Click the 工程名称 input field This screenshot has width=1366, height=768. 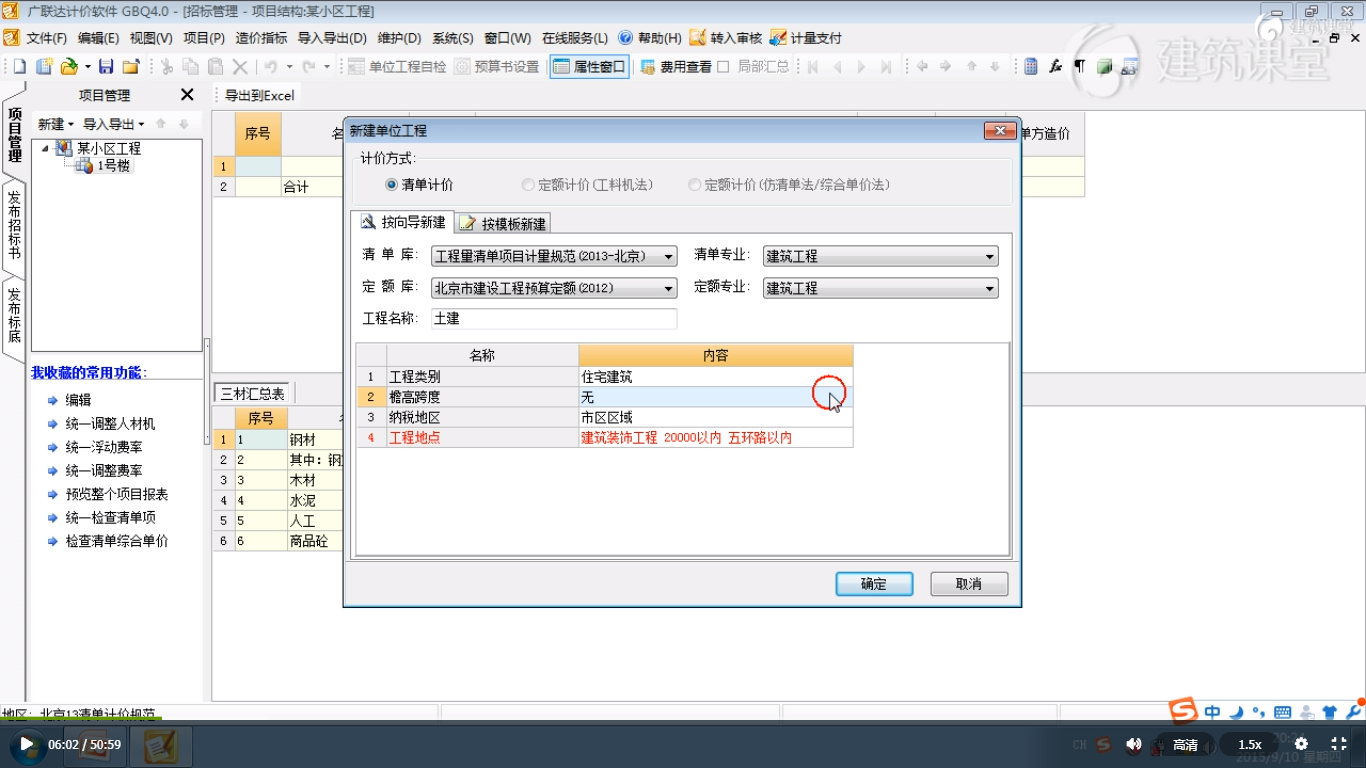pyautogui.click(x=554, y=319)
